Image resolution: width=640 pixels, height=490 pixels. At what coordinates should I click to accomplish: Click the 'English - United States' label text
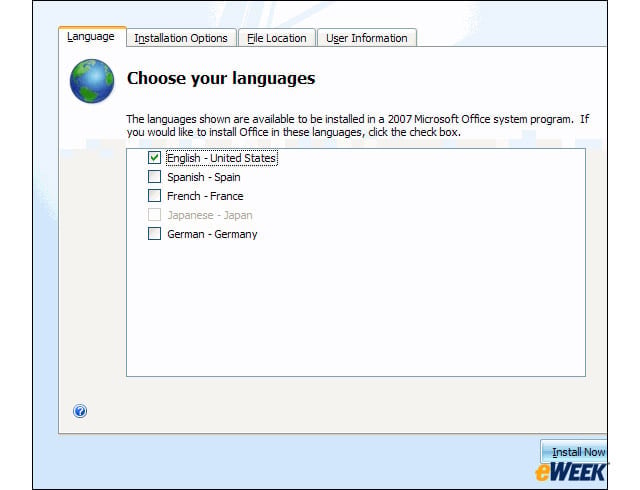click(222, 158)
